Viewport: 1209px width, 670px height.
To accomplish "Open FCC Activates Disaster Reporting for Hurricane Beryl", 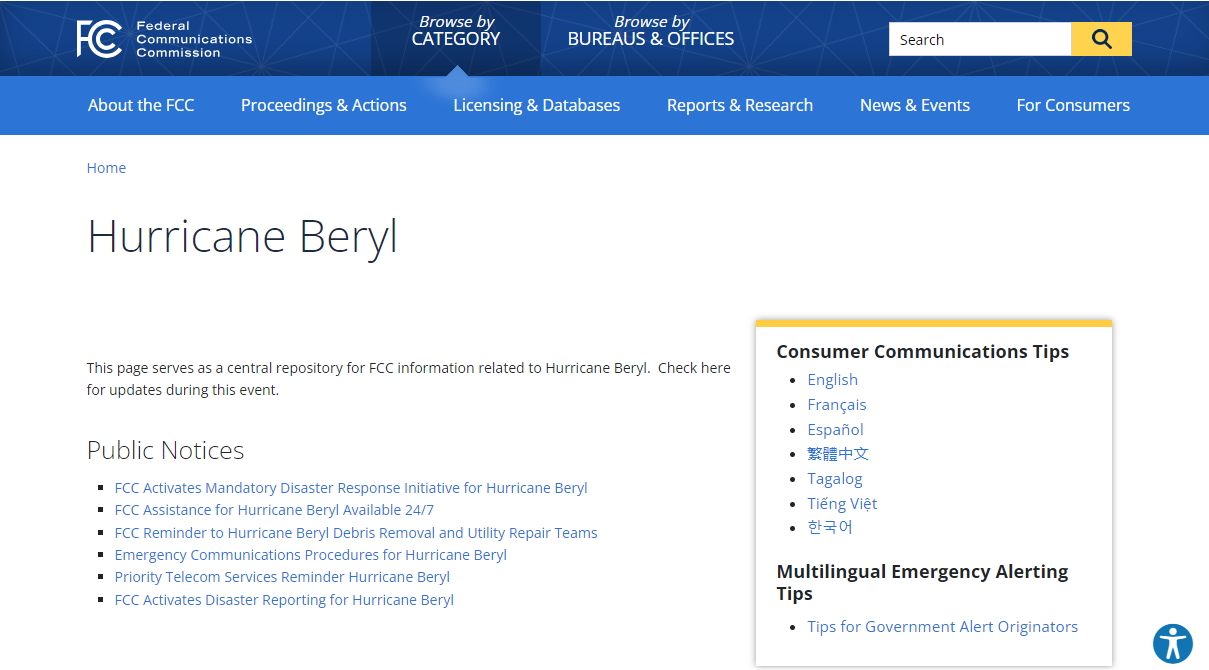I will (284, 599).
